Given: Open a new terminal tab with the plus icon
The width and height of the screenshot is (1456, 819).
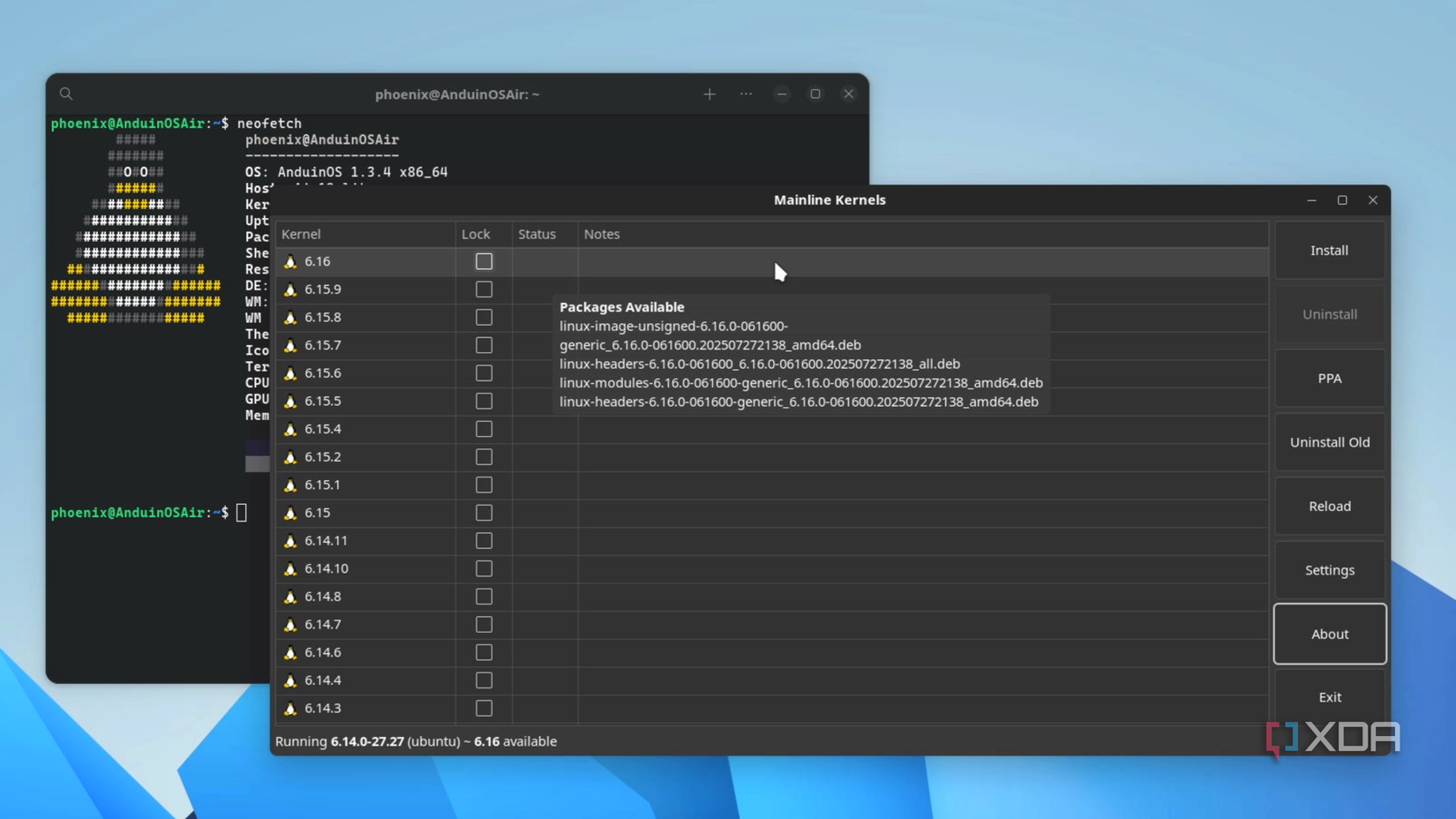Looking at the screenshot, I should (709, 94).
